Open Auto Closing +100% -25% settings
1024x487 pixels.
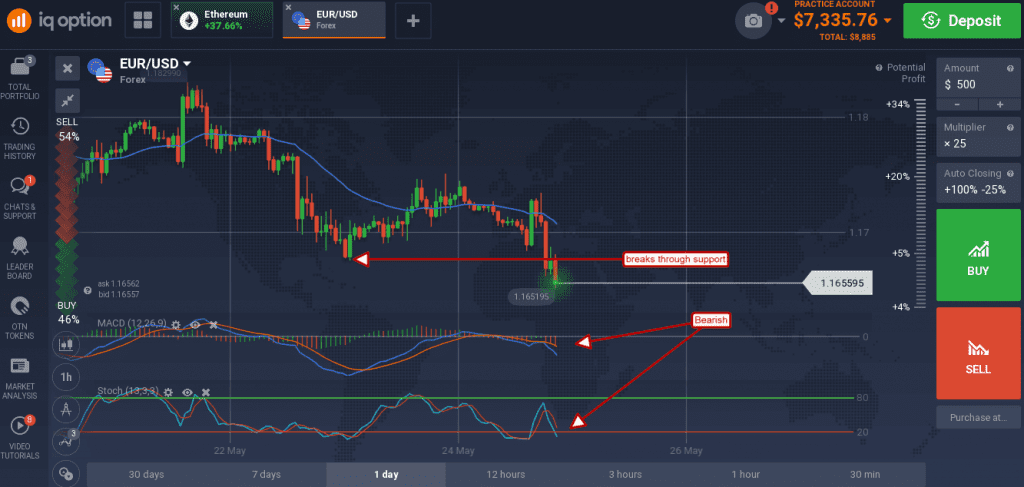(x=978, y=182)
